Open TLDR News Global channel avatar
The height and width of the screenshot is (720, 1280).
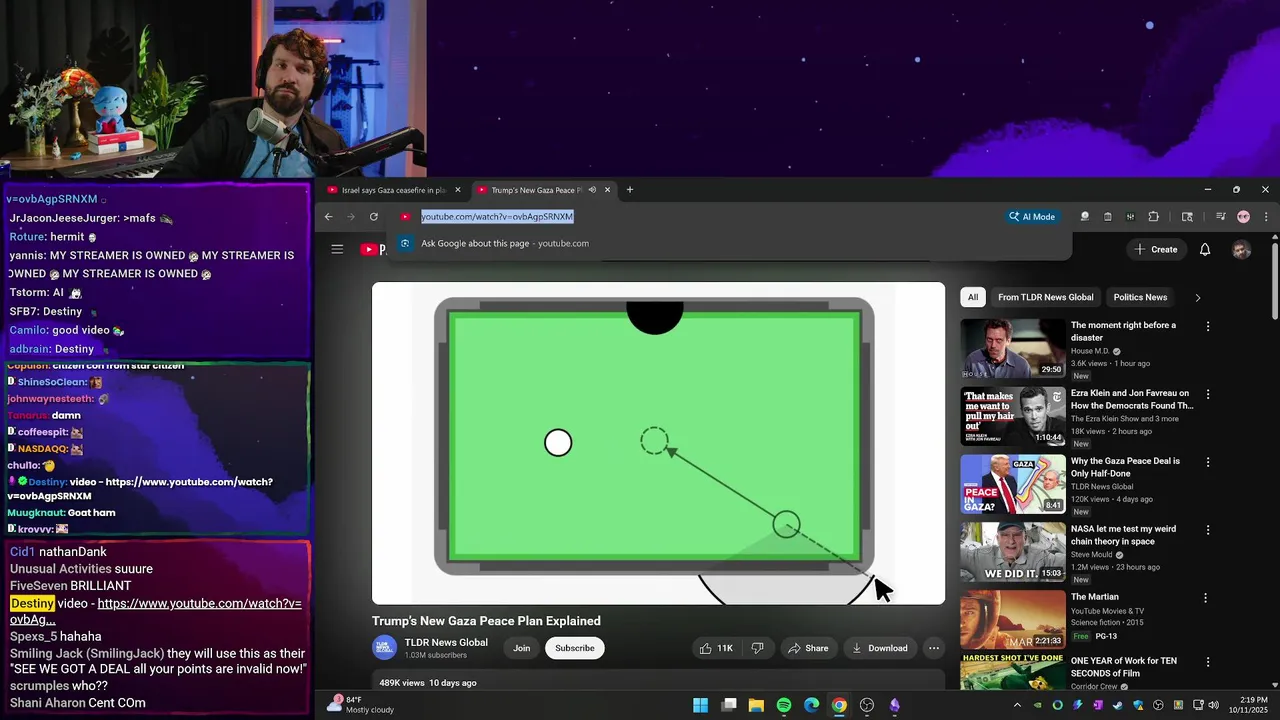[x=385, y=648]
